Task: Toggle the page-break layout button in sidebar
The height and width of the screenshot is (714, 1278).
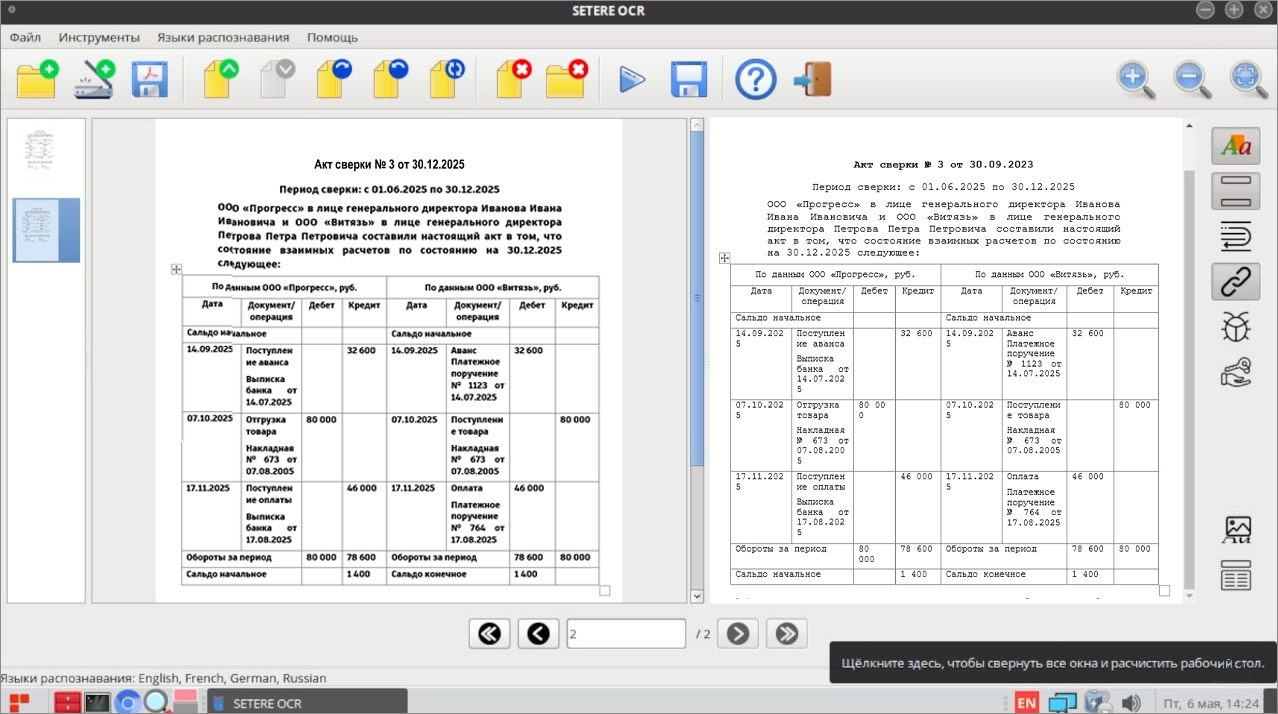Action: coord(1235,191)
